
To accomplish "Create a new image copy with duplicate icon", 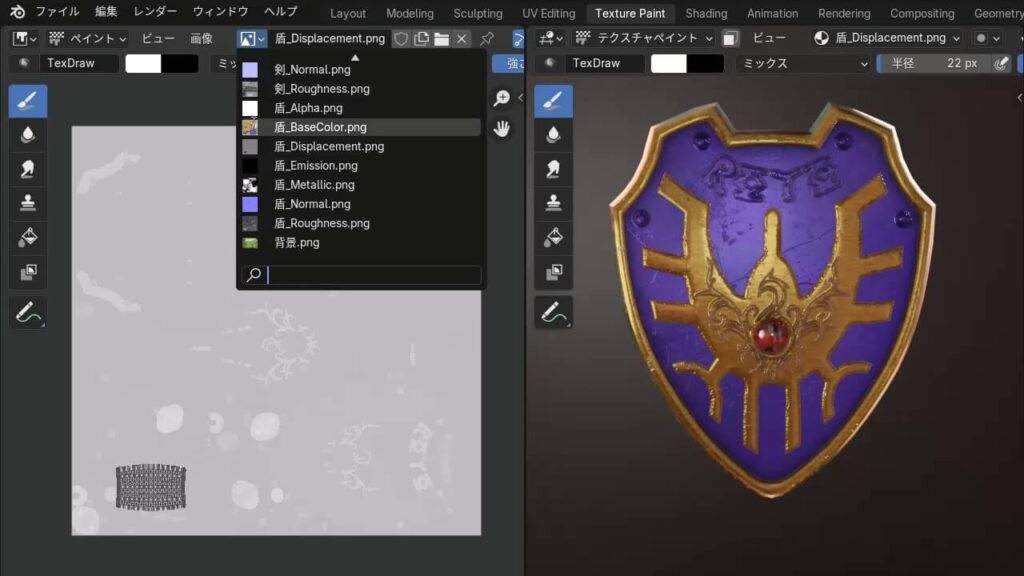I will [421, 39].
